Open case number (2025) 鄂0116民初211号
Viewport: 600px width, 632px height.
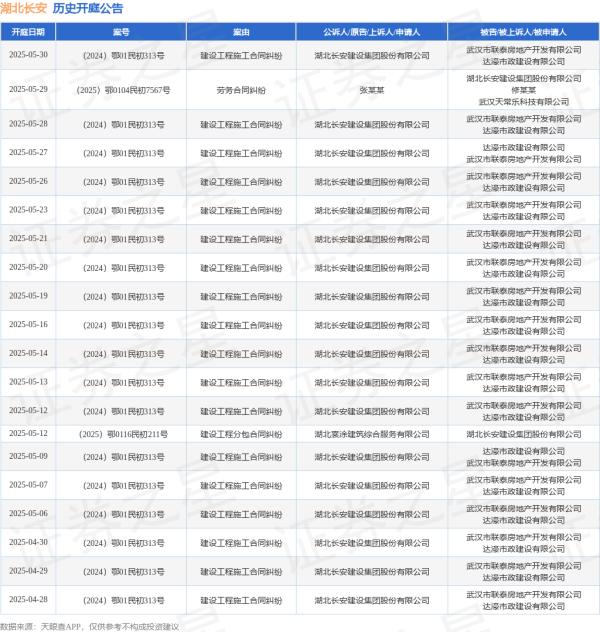click(x=122, y=435)
